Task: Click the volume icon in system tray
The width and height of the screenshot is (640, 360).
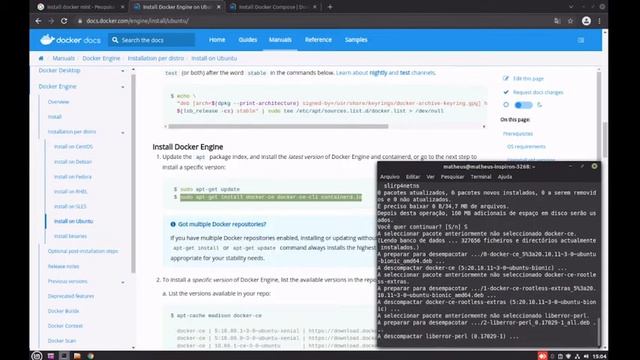Action: (586, 356)
